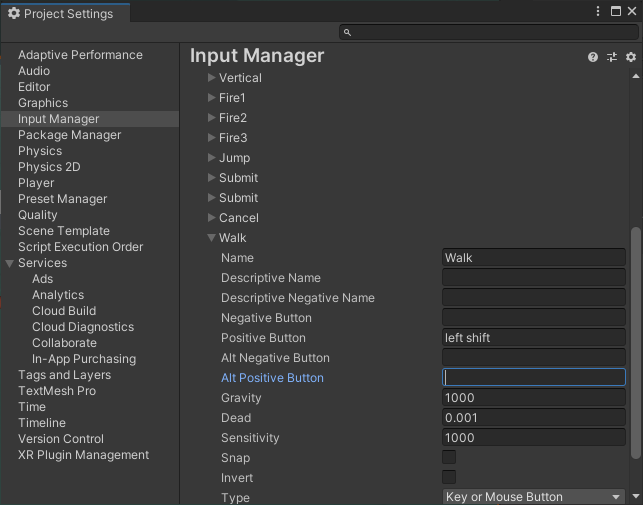
Task: Maximize the Project Settings window
Action: (616, 11)
